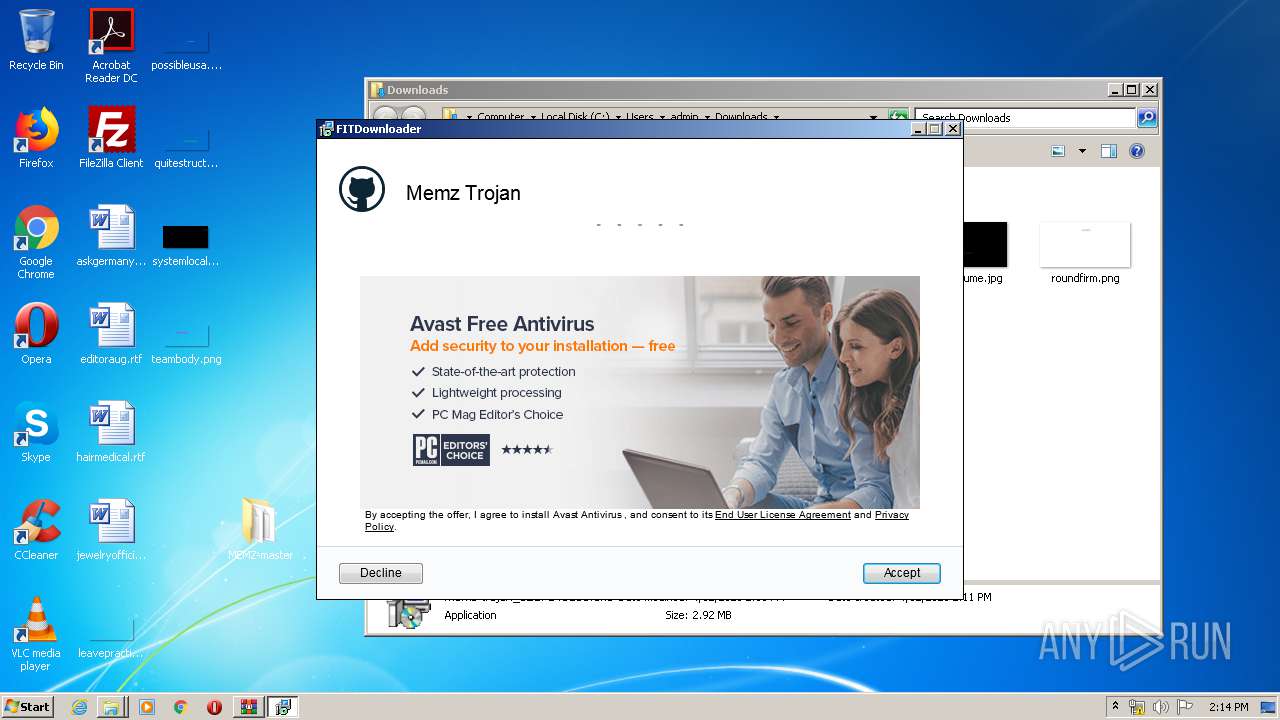Select roundfirm.png in the Downloads window
Image resolution: width=1280 pixels, height=720 pixels.
click(x=1085, y=253)
